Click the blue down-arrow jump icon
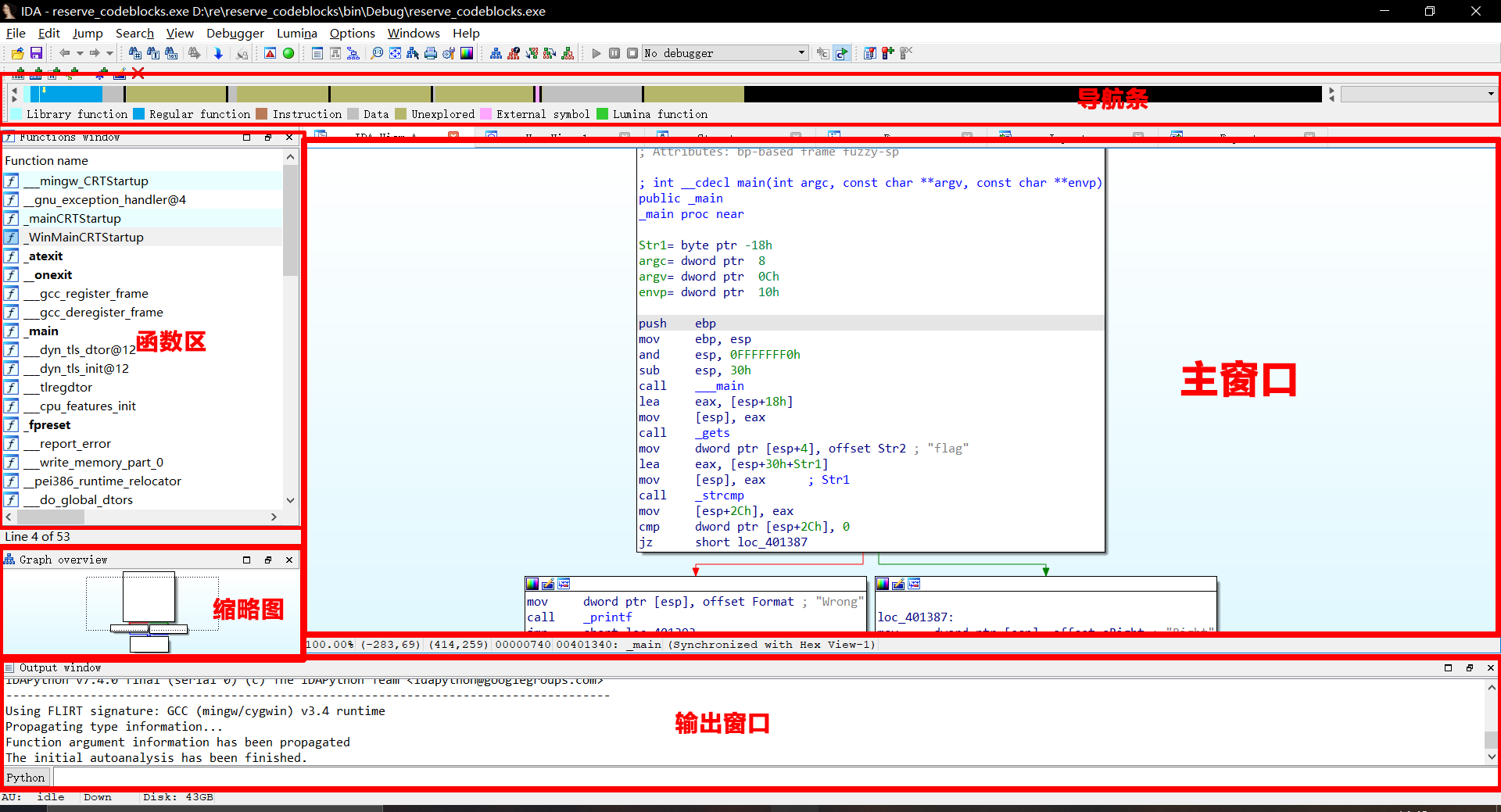 pos(218,53)
